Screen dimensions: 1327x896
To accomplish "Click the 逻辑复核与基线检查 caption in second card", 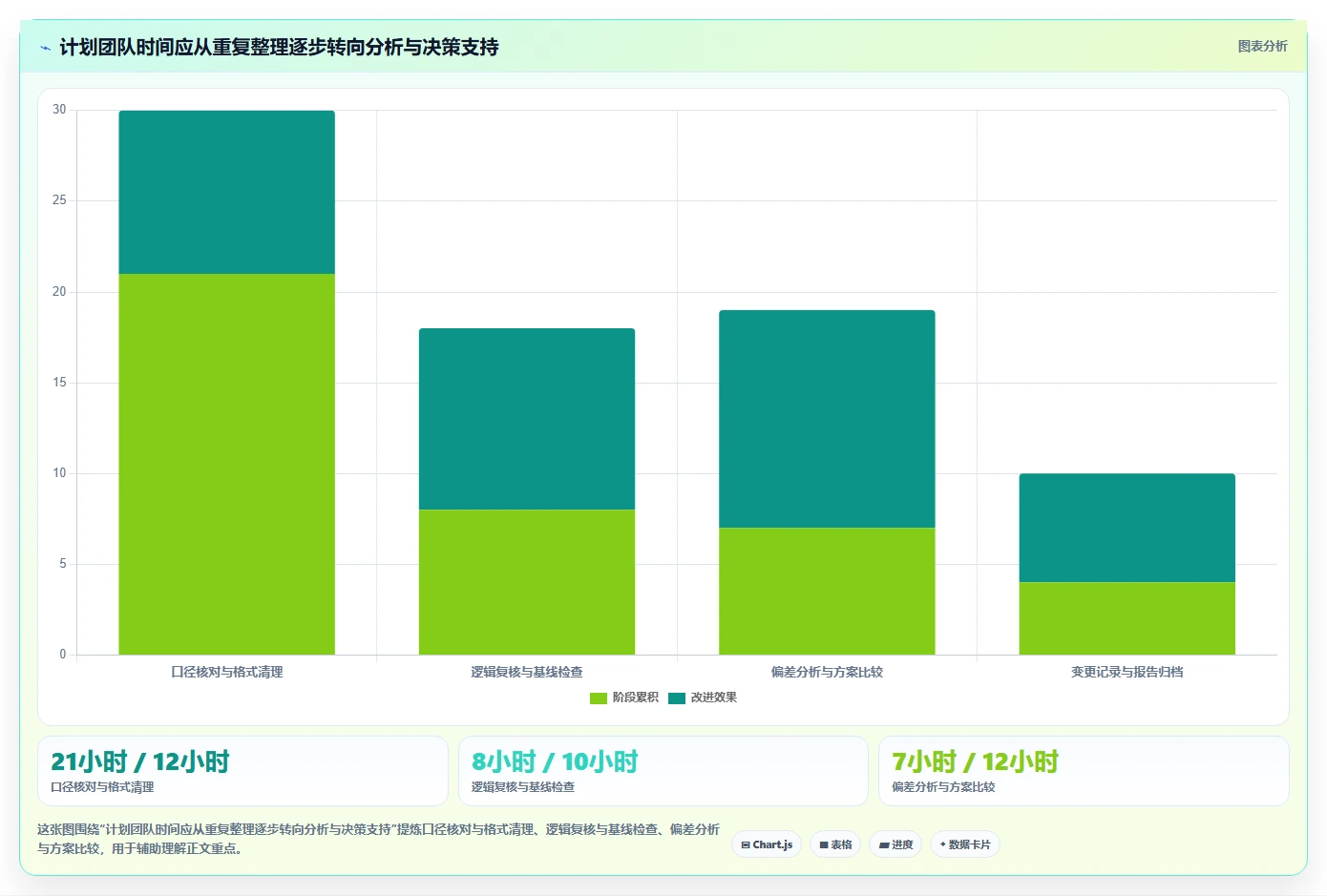I will [x=523, y=787].
